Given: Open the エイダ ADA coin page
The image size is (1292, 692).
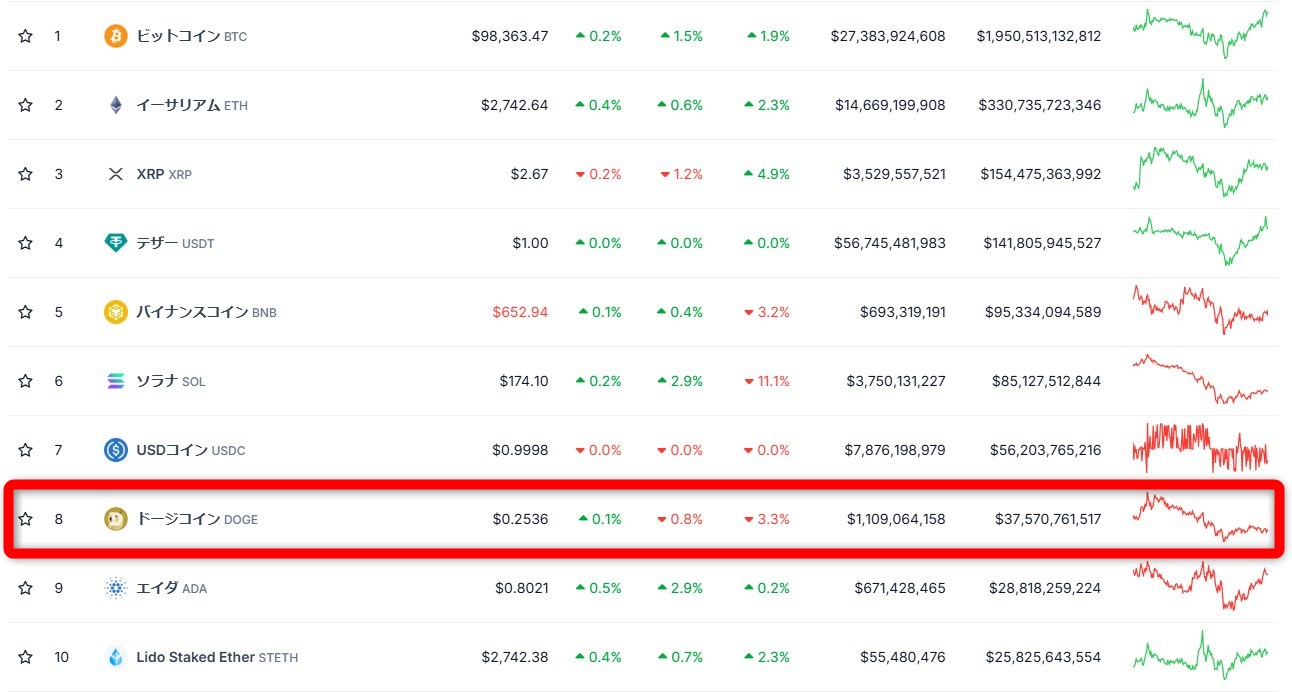Looking at the screenshot, I should [172, 588].
